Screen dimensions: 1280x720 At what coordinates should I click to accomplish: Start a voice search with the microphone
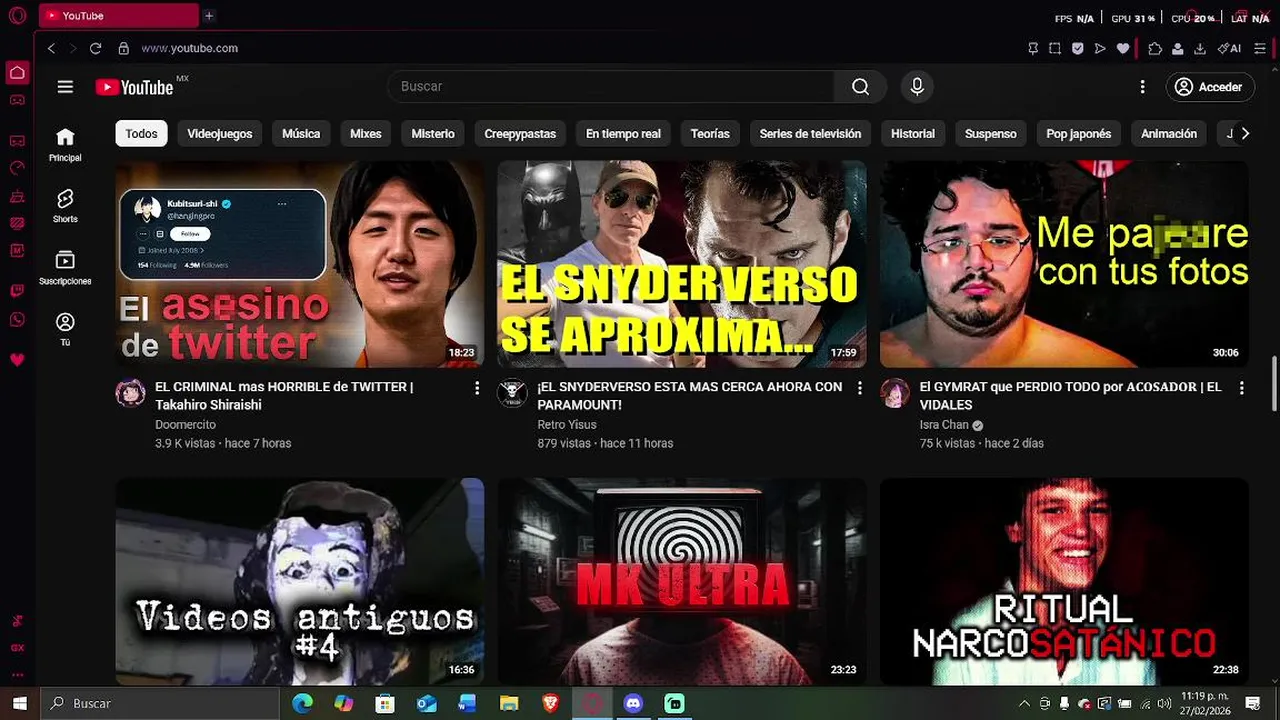pyautogui.click(x=917, y=87)
